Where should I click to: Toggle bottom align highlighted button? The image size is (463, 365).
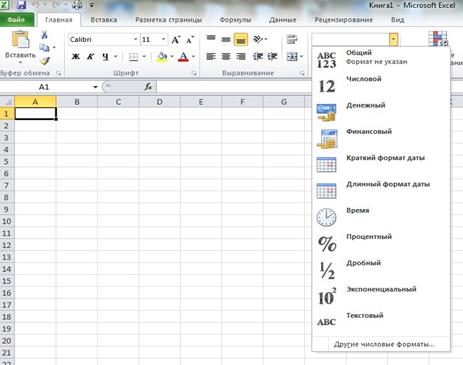pyautogui.click(x=241, y=39)
